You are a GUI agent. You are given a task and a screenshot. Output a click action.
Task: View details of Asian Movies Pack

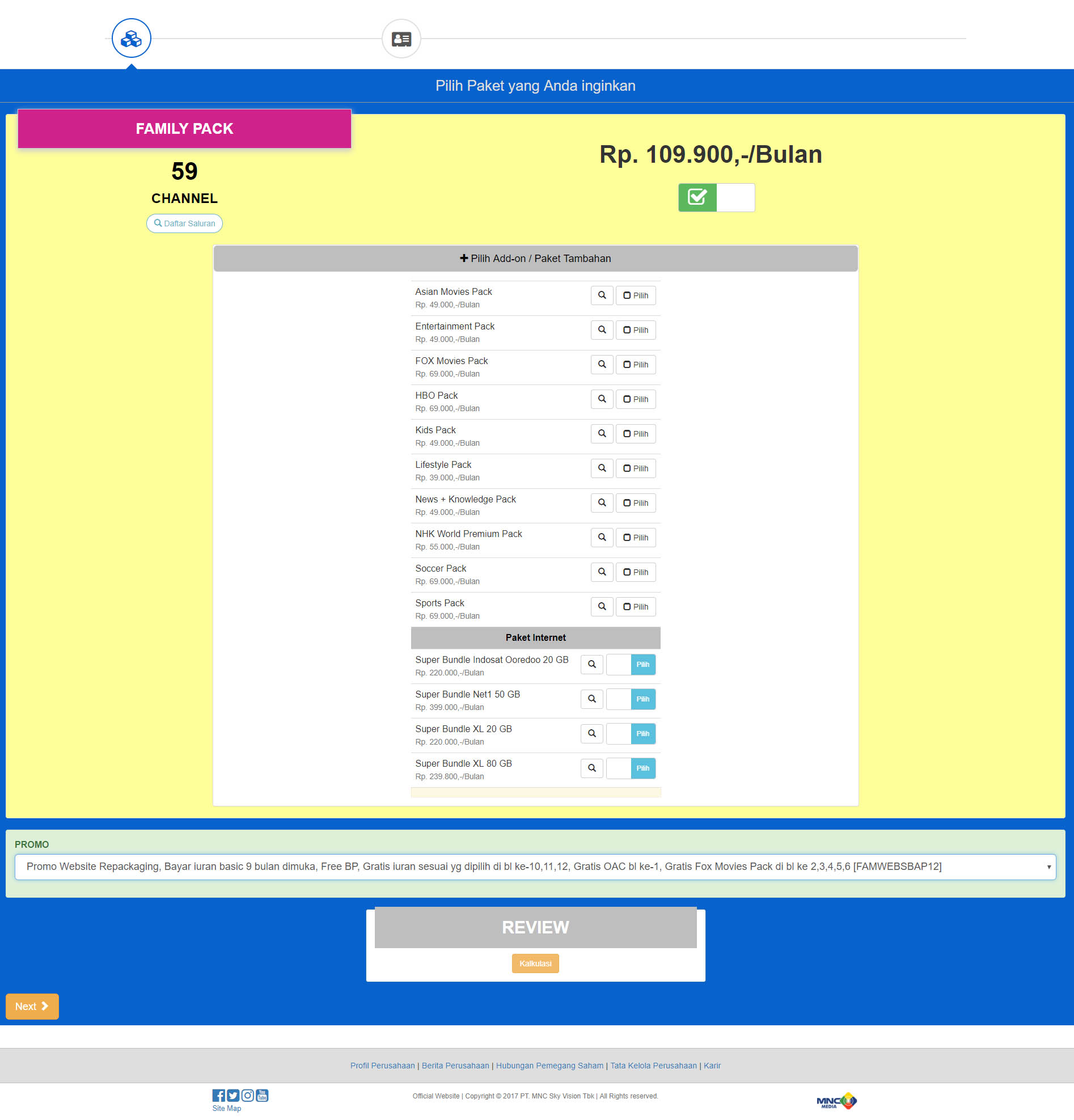tap(602, 295)
